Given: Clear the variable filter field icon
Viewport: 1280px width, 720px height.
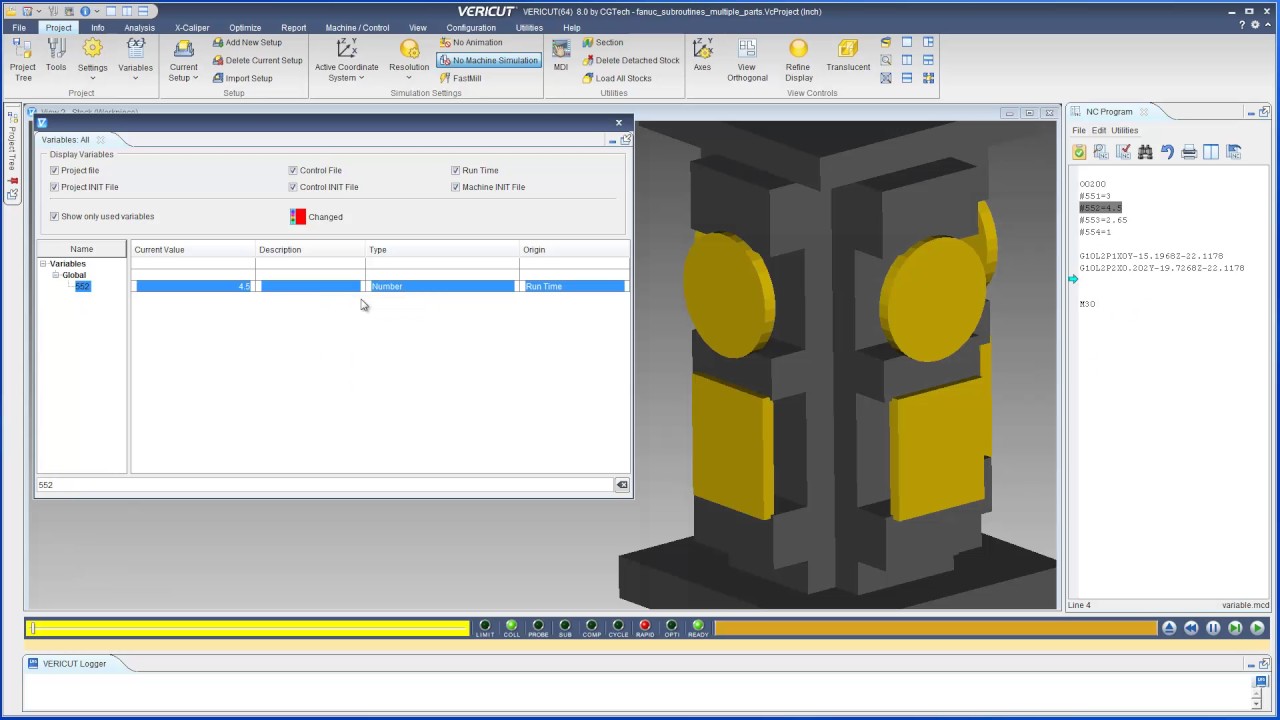Looking at the screenshot, I should pyautogui.click(x=622, y=485).
